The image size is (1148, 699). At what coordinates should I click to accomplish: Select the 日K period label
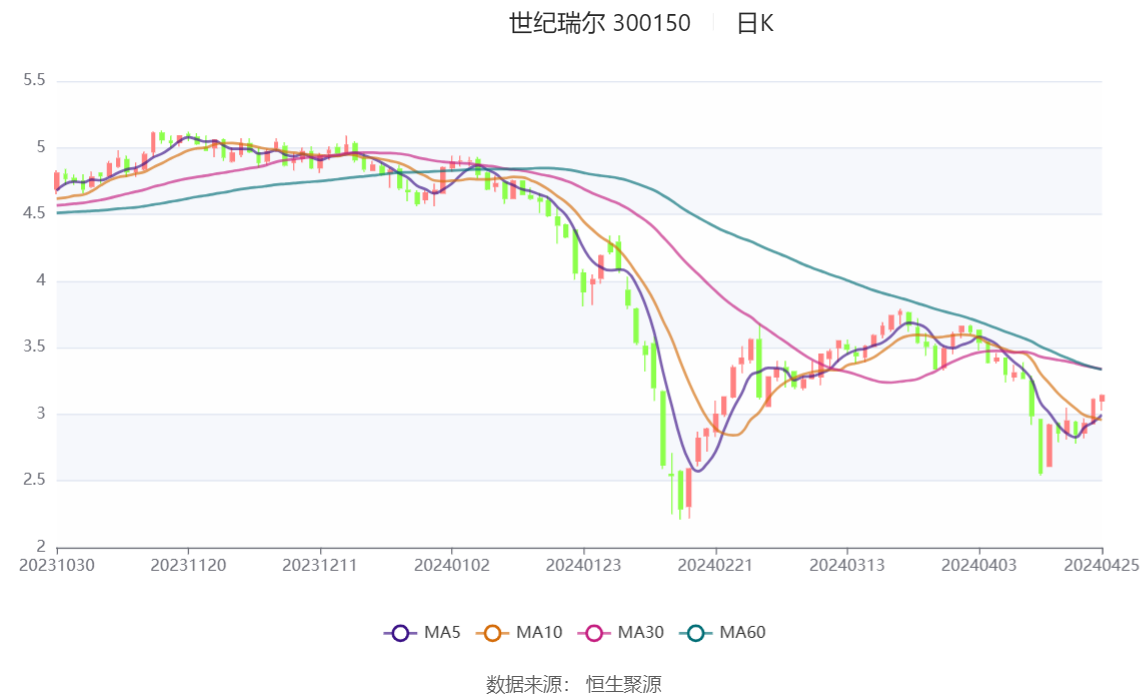pyautogui.click(x=755, y=24)
